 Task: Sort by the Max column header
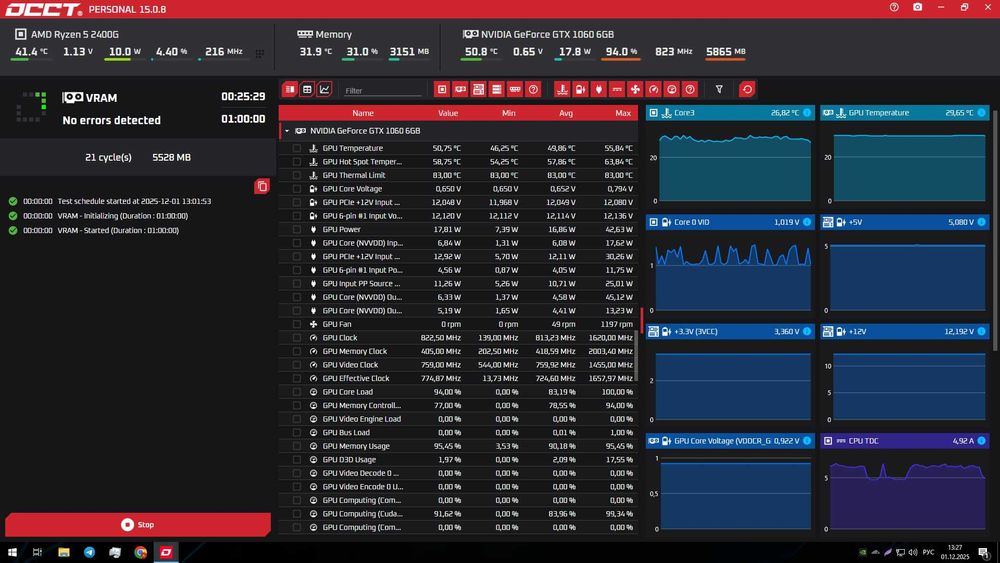click(622, 113)
